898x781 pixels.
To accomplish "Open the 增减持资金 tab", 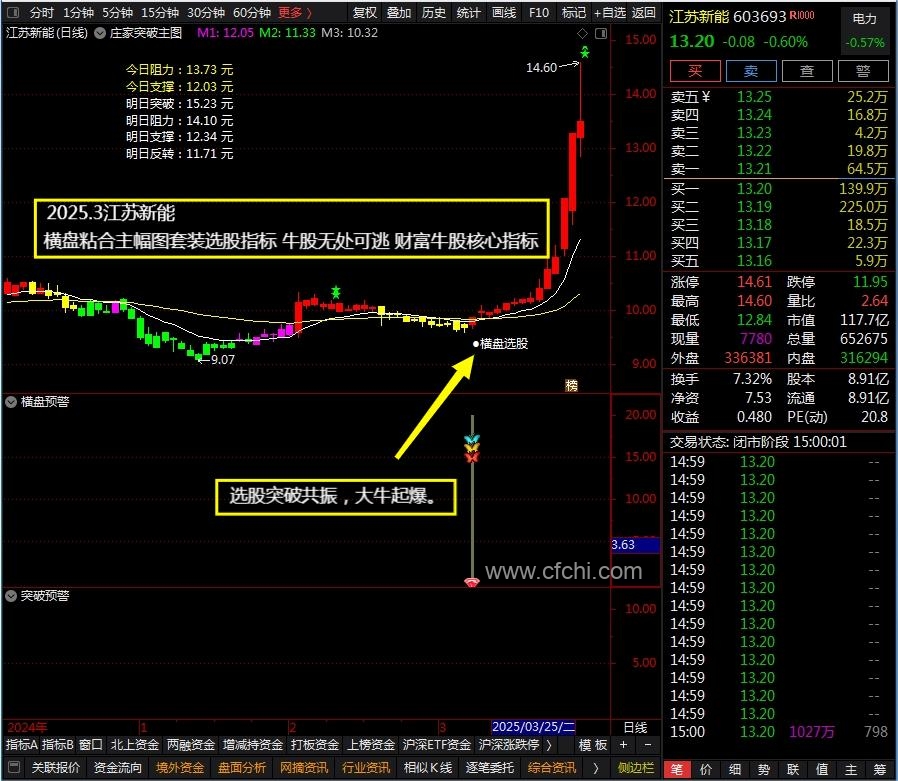I will click(253, 745).
